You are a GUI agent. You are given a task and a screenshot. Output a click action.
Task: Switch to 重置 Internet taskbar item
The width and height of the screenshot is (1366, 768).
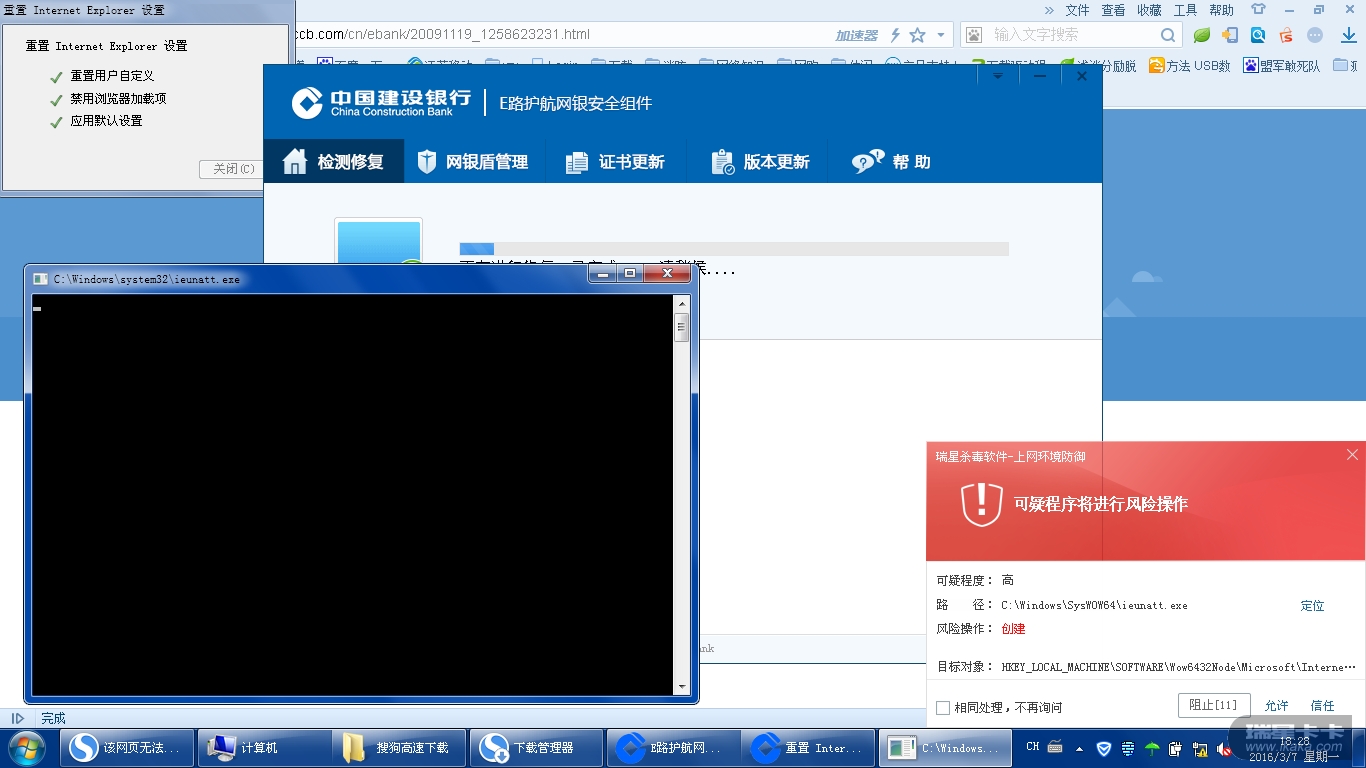(x=809, y=748)
